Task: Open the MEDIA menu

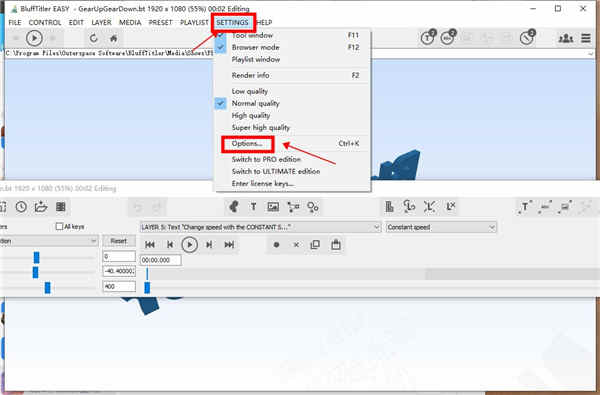Action: click(x=130, y=23)
